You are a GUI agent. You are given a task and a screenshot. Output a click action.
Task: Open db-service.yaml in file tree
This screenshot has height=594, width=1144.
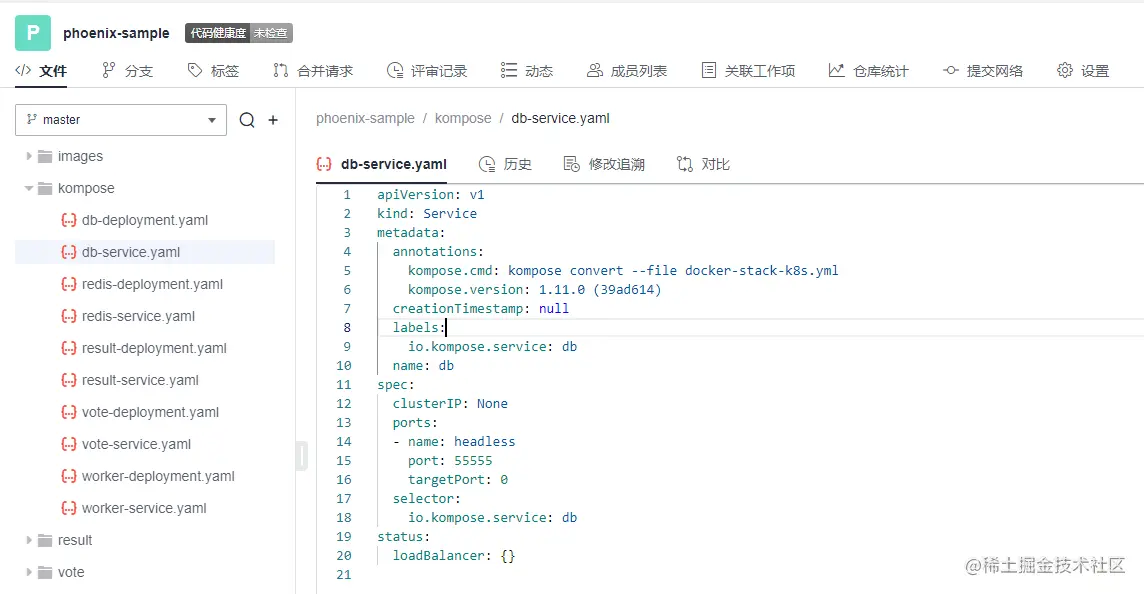(145, 252)
